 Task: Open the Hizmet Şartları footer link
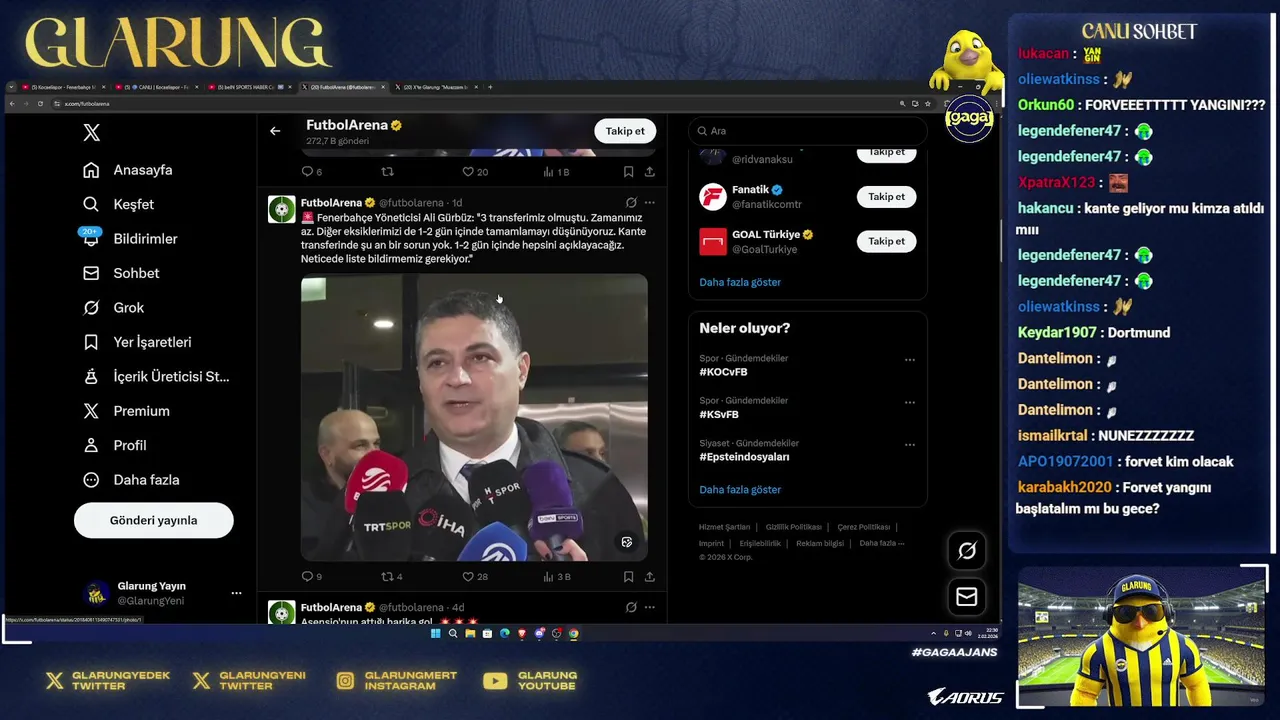[x=724, y=527]
